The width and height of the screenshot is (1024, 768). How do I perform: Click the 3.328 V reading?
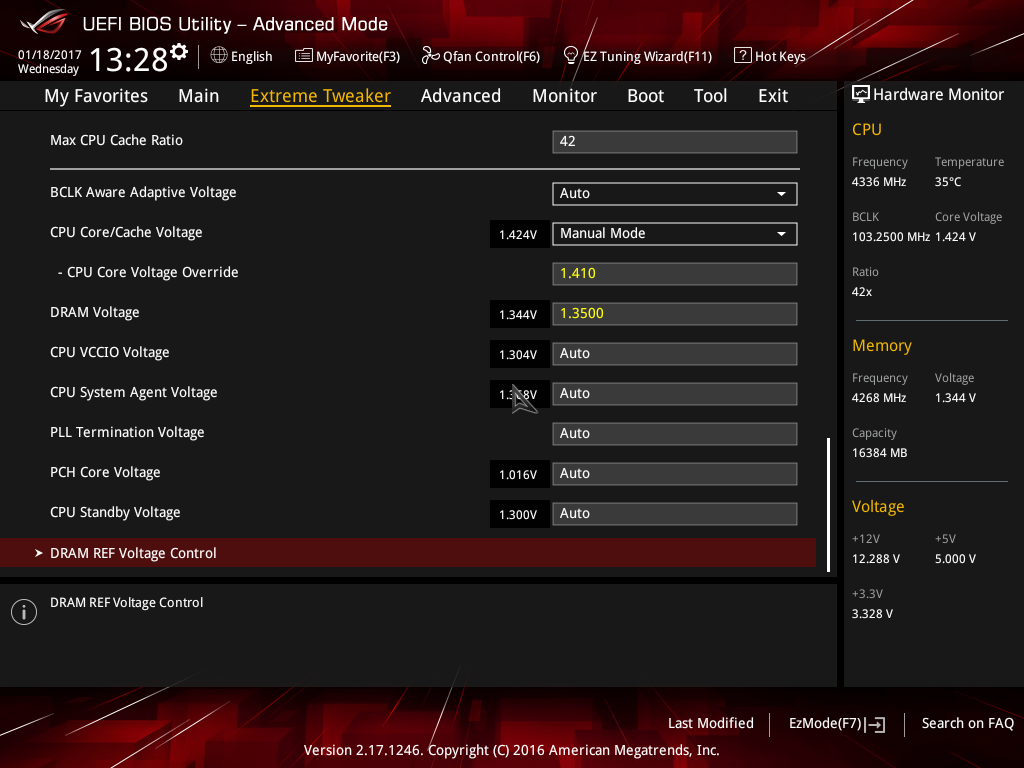pos(872,614)
